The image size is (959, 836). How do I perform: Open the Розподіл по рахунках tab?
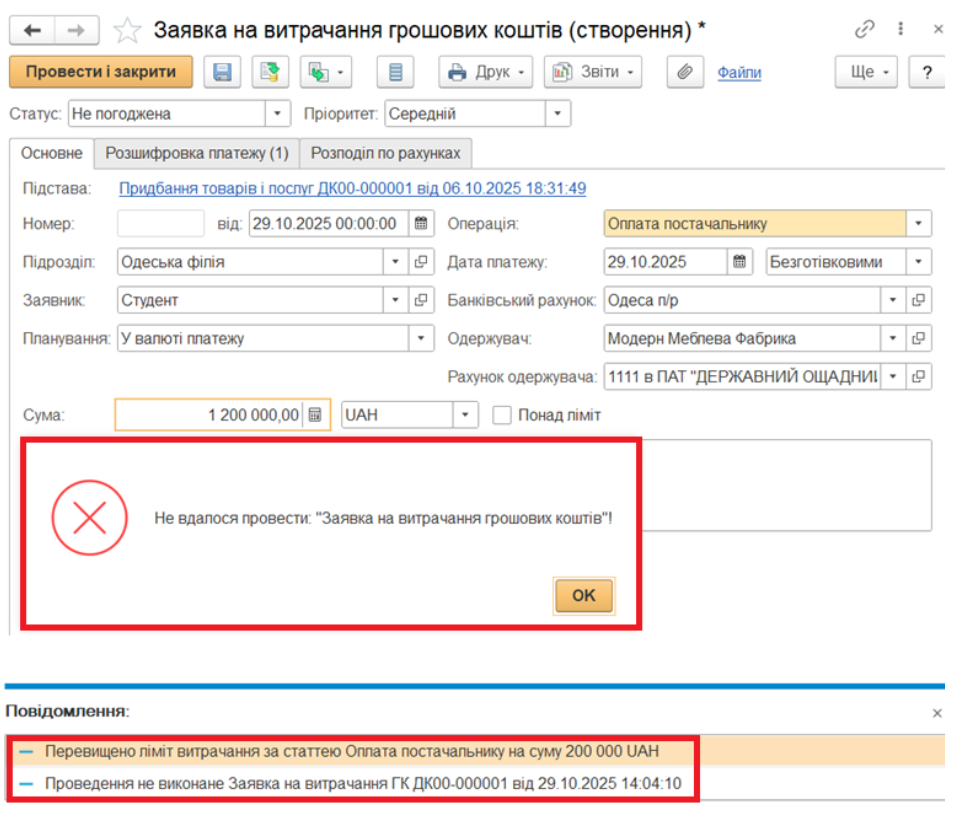385,154
